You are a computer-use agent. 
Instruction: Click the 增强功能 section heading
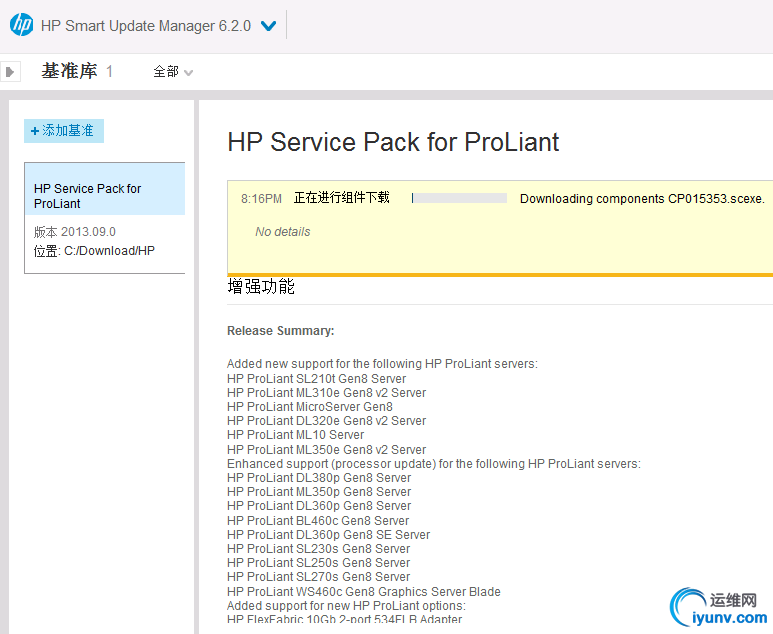[x=261, y=286]
